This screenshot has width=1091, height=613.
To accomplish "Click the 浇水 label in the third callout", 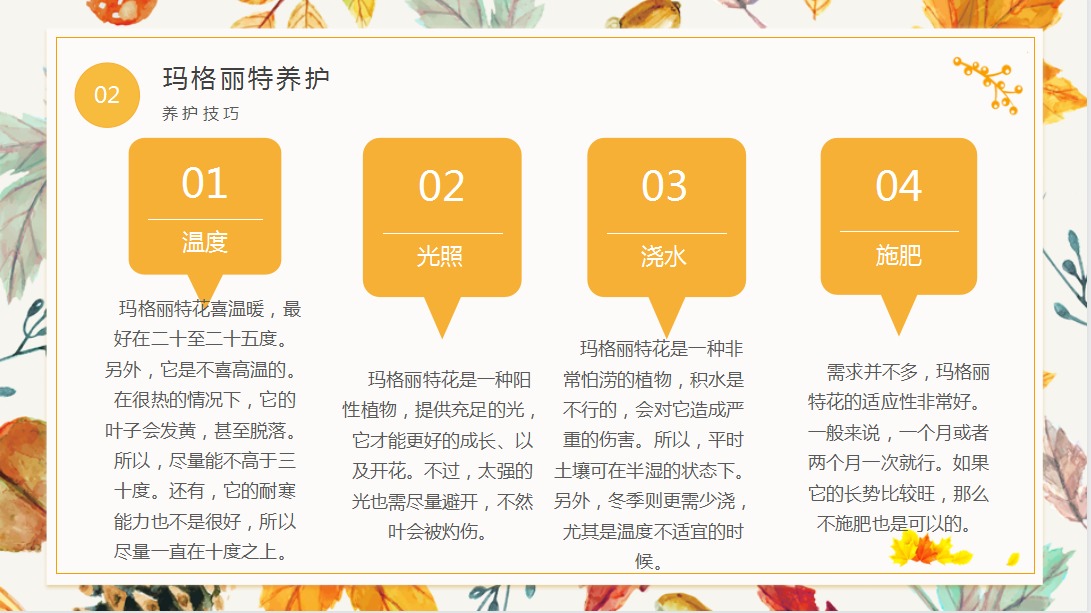I will [664, 256].
